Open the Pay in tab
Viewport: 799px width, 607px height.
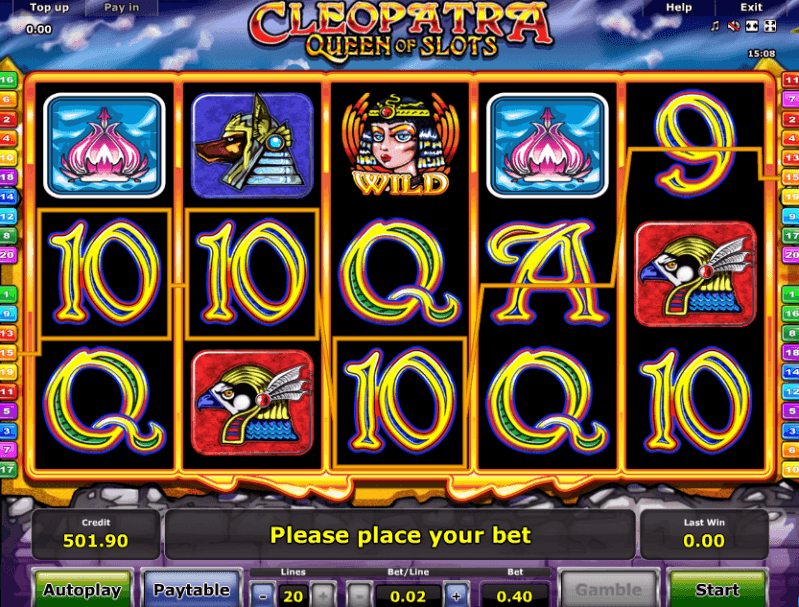tap(121, 7)
